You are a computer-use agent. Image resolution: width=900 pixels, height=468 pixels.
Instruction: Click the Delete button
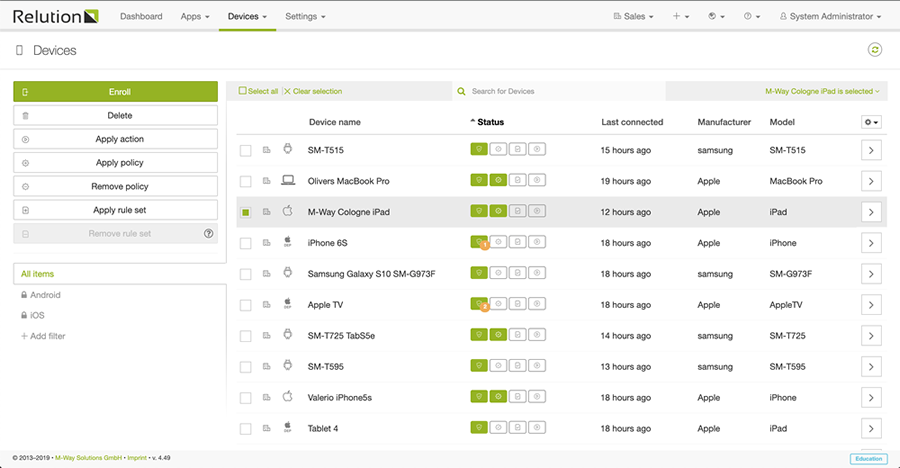(115, 115)
